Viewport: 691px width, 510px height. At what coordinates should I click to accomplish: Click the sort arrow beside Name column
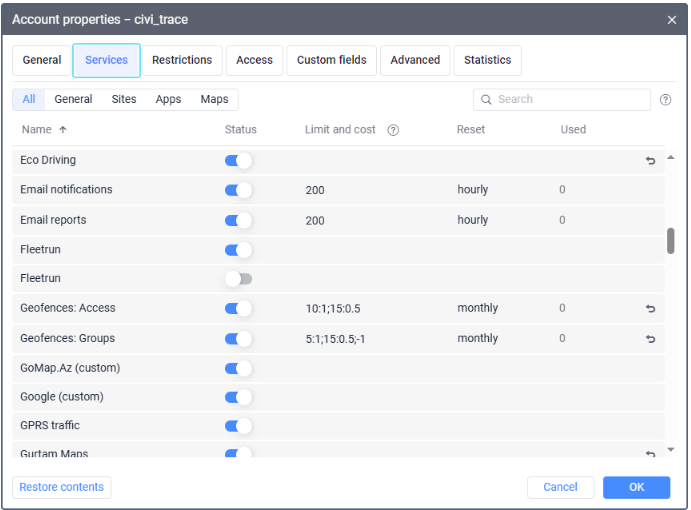(63, 130)
